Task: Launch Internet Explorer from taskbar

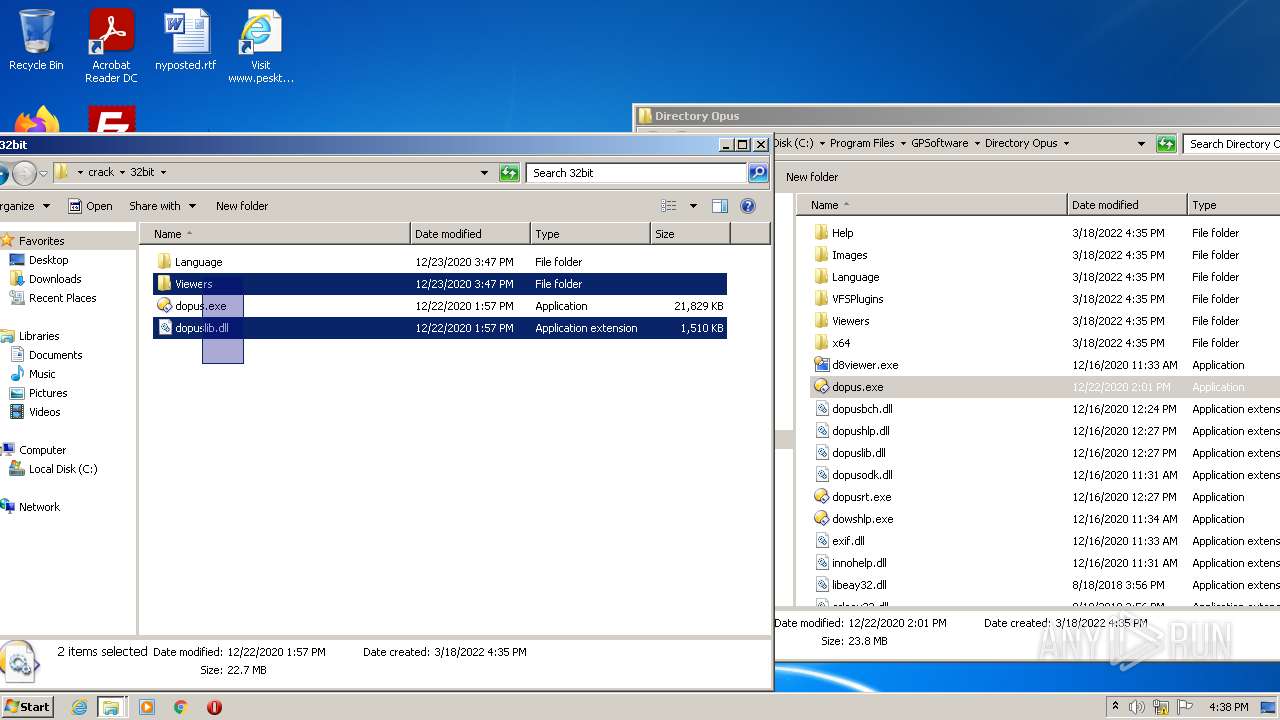Action: click(x=79, y=707)
